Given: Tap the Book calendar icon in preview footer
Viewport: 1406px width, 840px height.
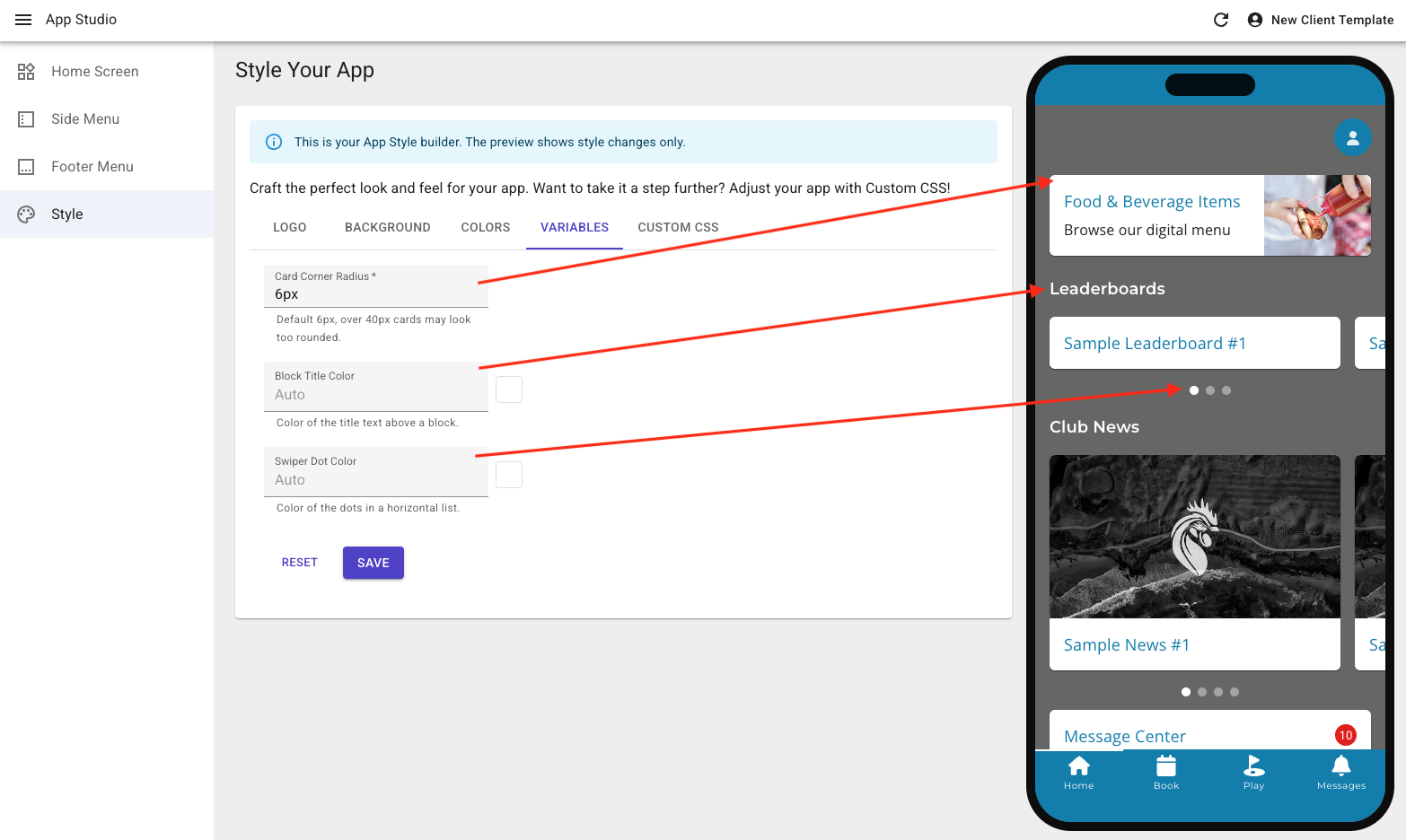Looking at the screenshot, I should tap(1166, 766).
